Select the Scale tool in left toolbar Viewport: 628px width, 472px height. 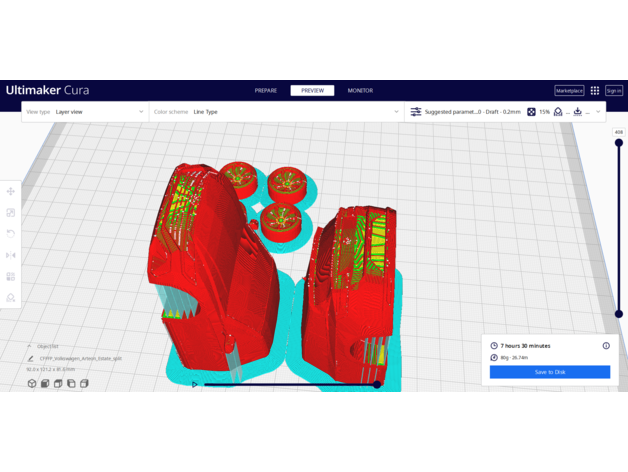coord(11,212)
